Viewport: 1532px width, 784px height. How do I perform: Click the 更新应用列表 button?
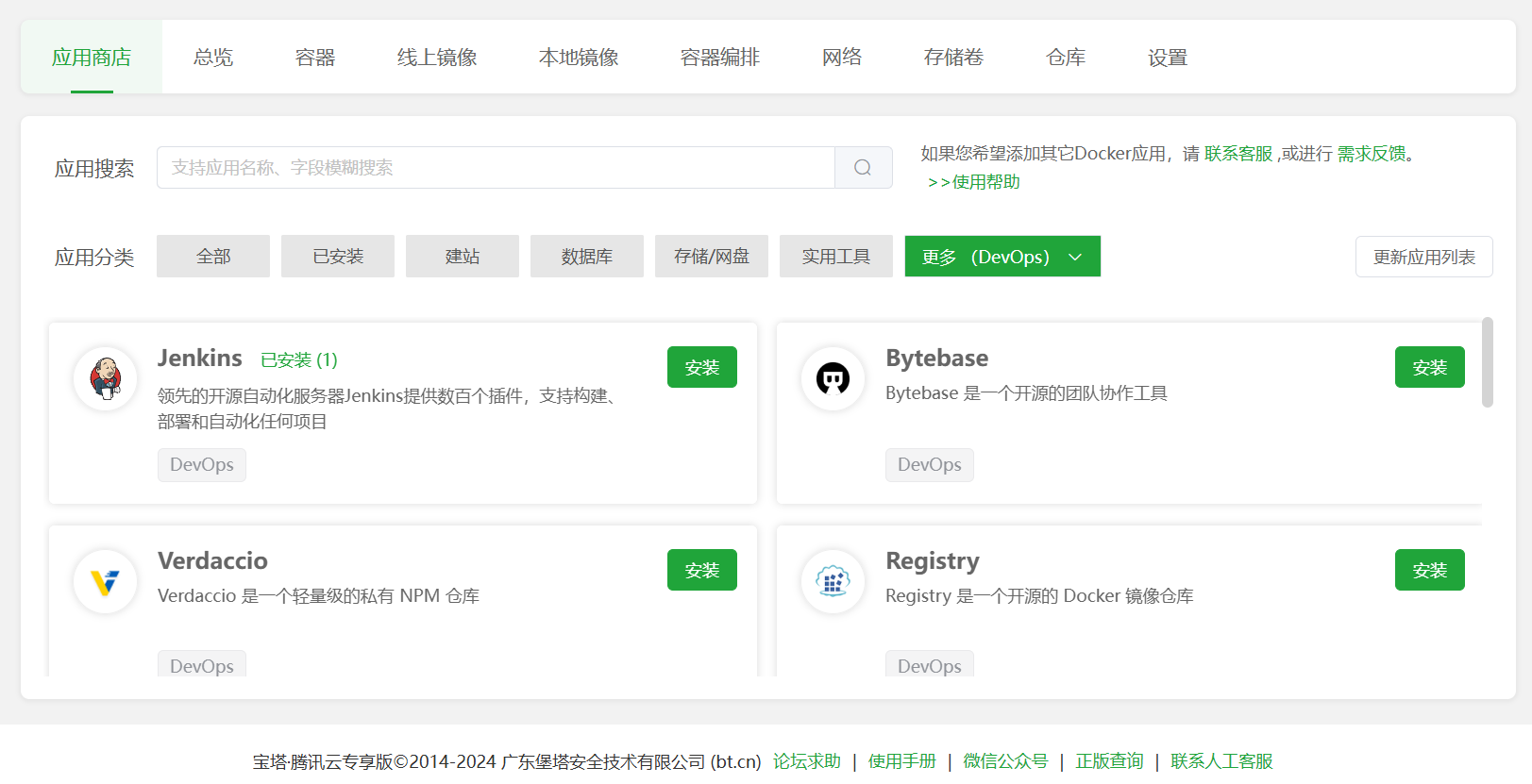1424,257
